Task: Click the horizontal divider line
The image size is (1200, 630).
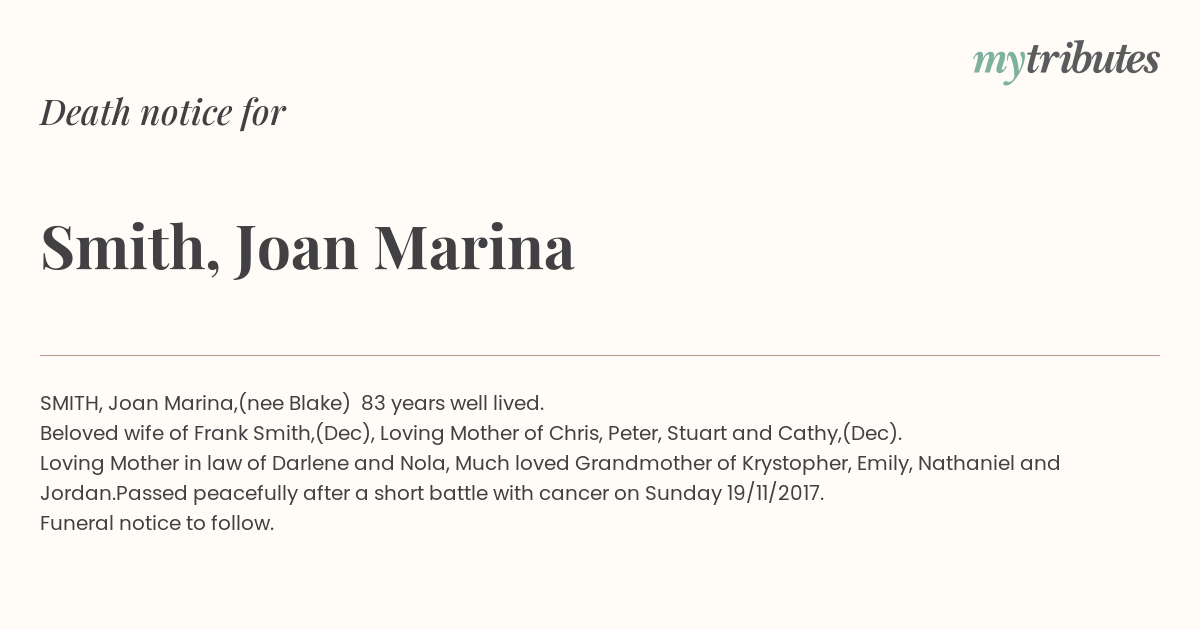Action: coord(600,355)
